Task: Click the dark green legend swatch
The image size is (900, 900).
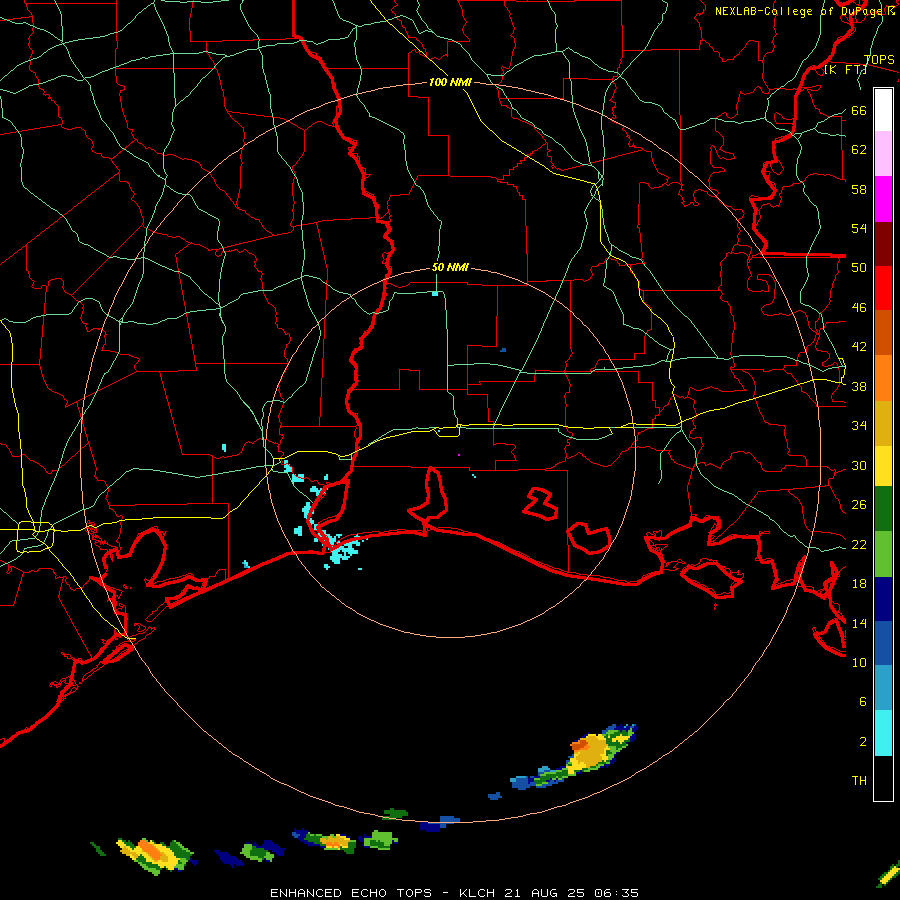Action: point(883,509)
